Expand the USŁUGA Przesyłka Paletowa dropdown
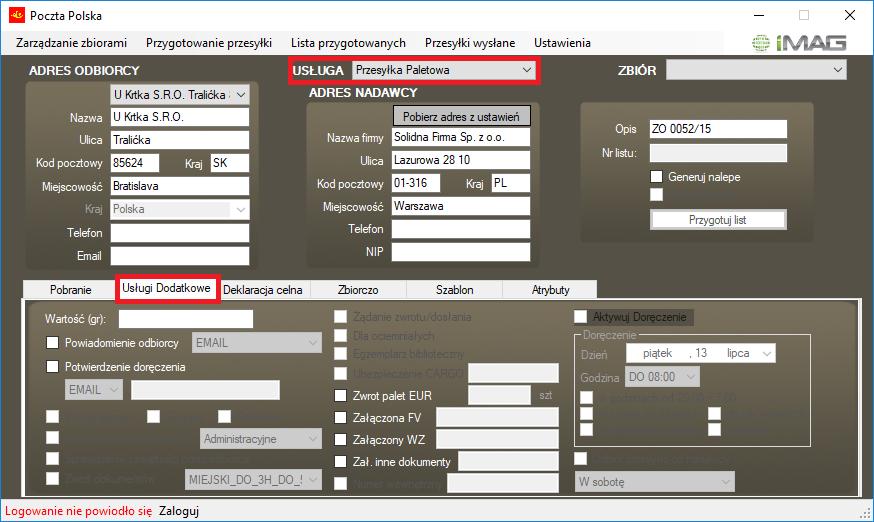 tap(526, 70)
